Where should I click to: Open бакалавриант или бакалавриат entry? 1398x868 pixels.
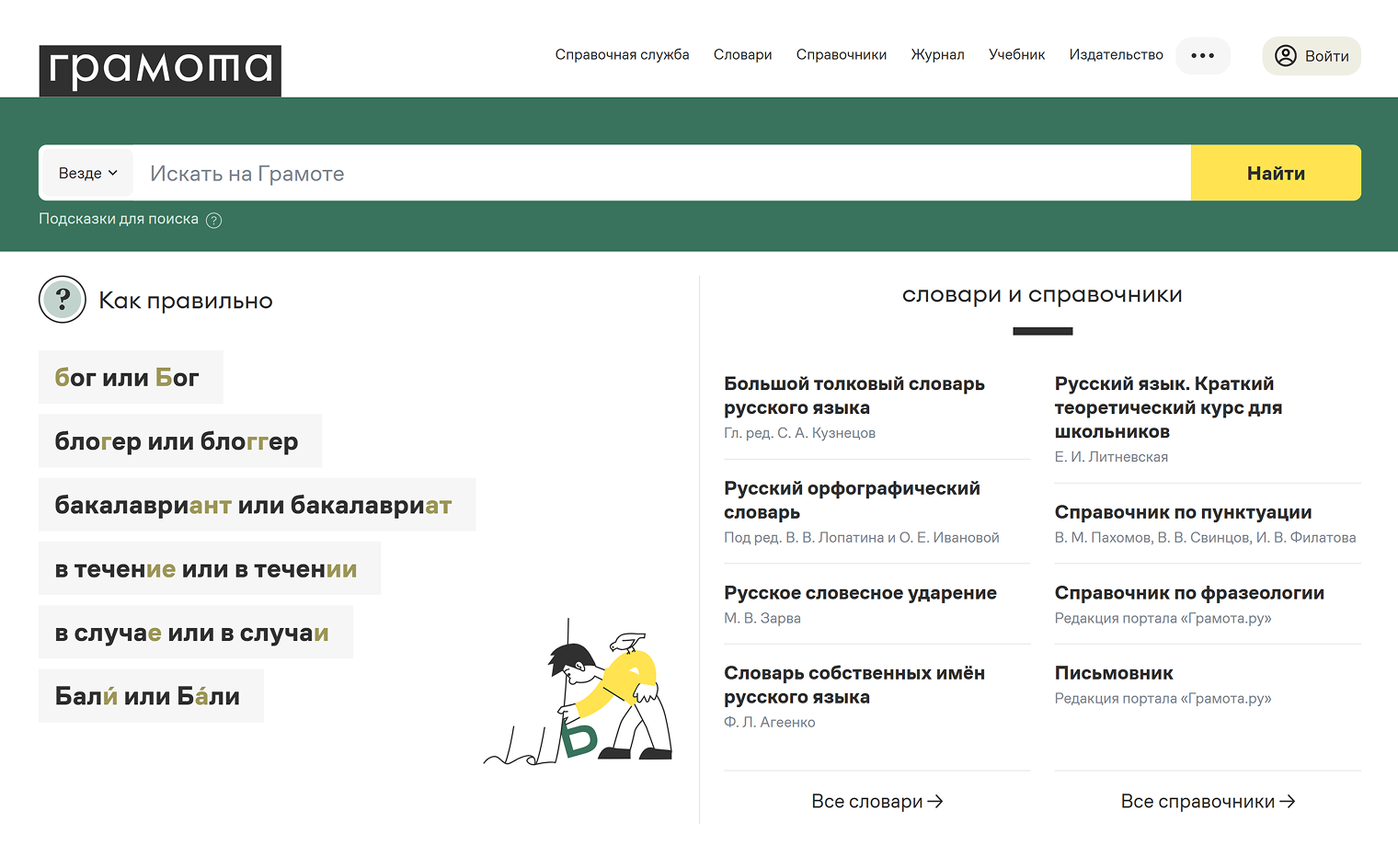pos(258,505)
